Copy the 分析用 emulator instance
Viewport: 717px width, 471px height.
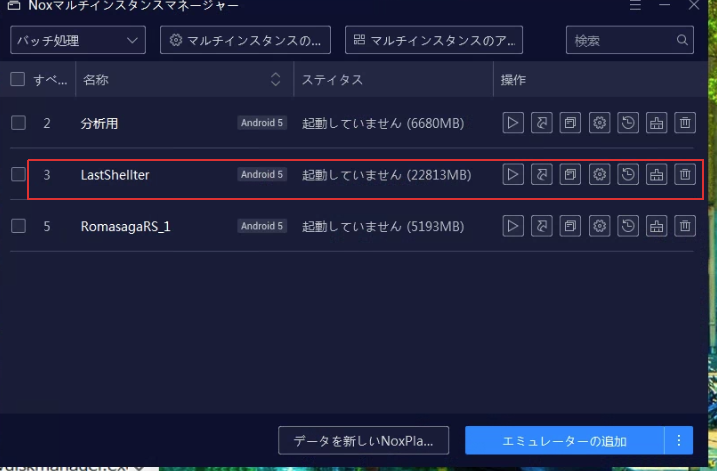[570, 123]
